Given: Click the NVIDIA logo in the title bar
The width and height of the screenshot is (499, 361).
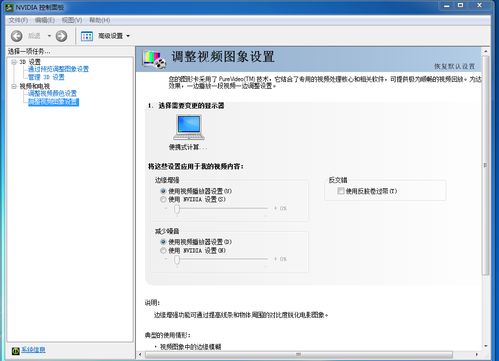Looking at the screenshot, I should click(10, 7).
